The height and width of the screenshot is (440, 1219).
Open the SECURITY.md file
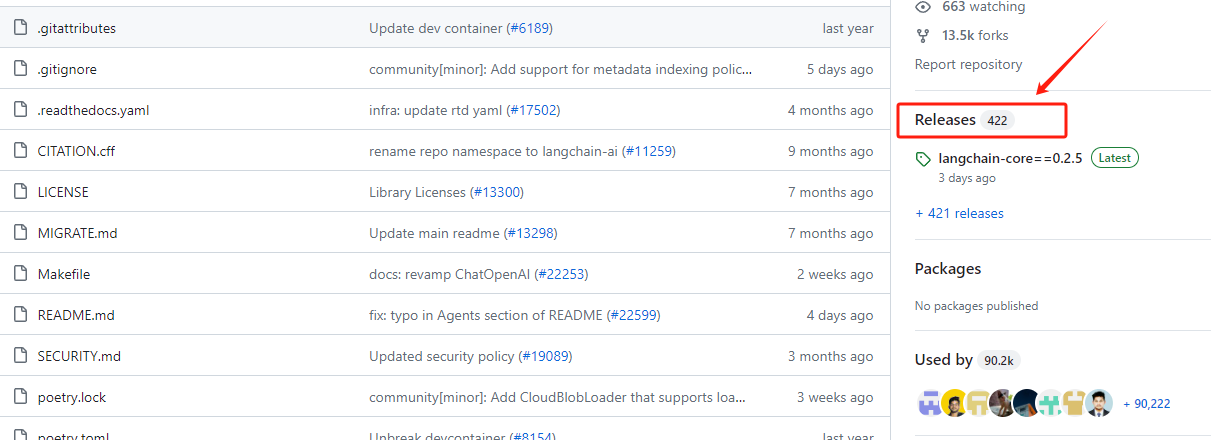point(80,356)
